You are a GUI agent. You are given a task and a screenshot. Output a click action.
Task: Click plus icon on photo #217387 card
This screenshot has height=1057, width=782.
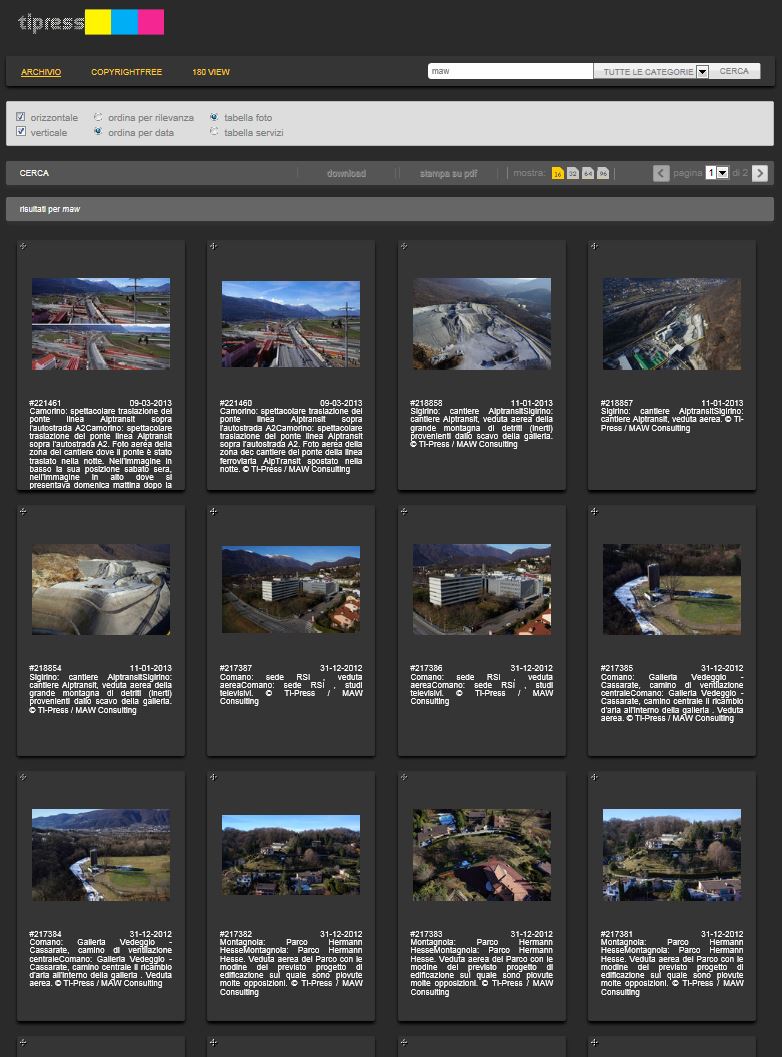213,512
